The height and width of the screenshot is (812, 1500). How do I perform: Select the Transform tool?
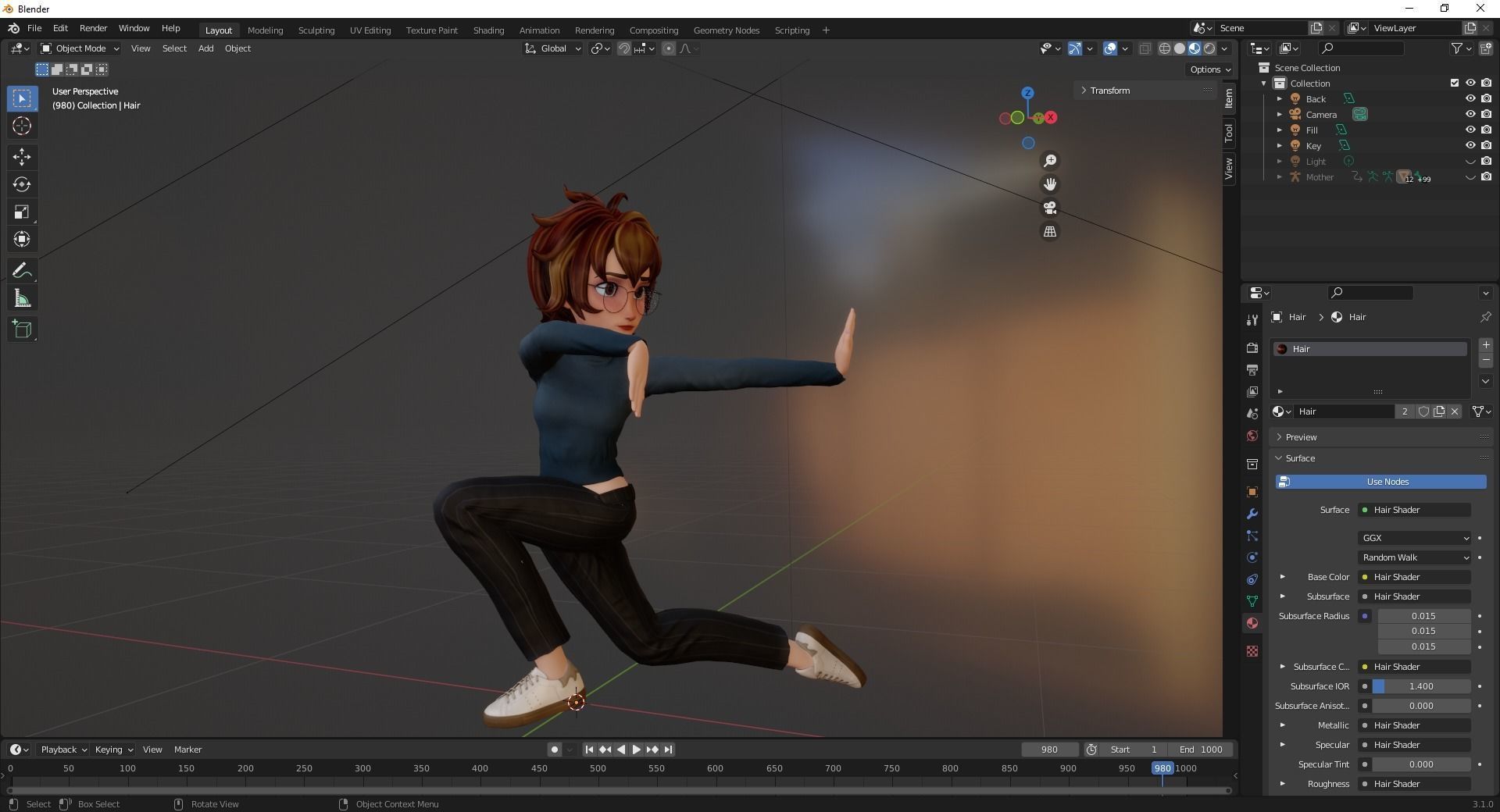[x=22, y=239]
